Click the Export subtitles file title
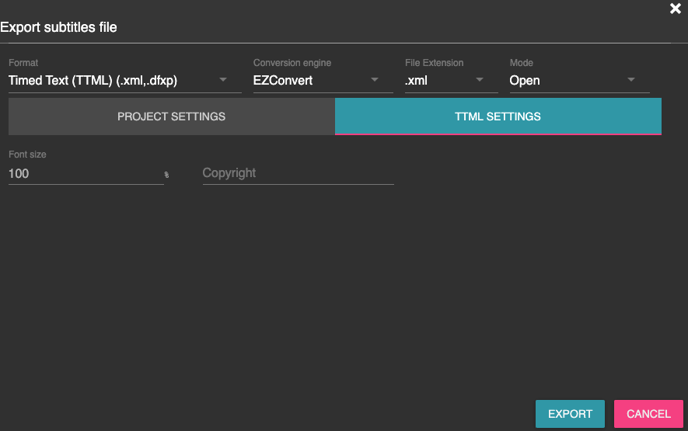This screenshot has height=431, width=688. (x=59, y=27)
